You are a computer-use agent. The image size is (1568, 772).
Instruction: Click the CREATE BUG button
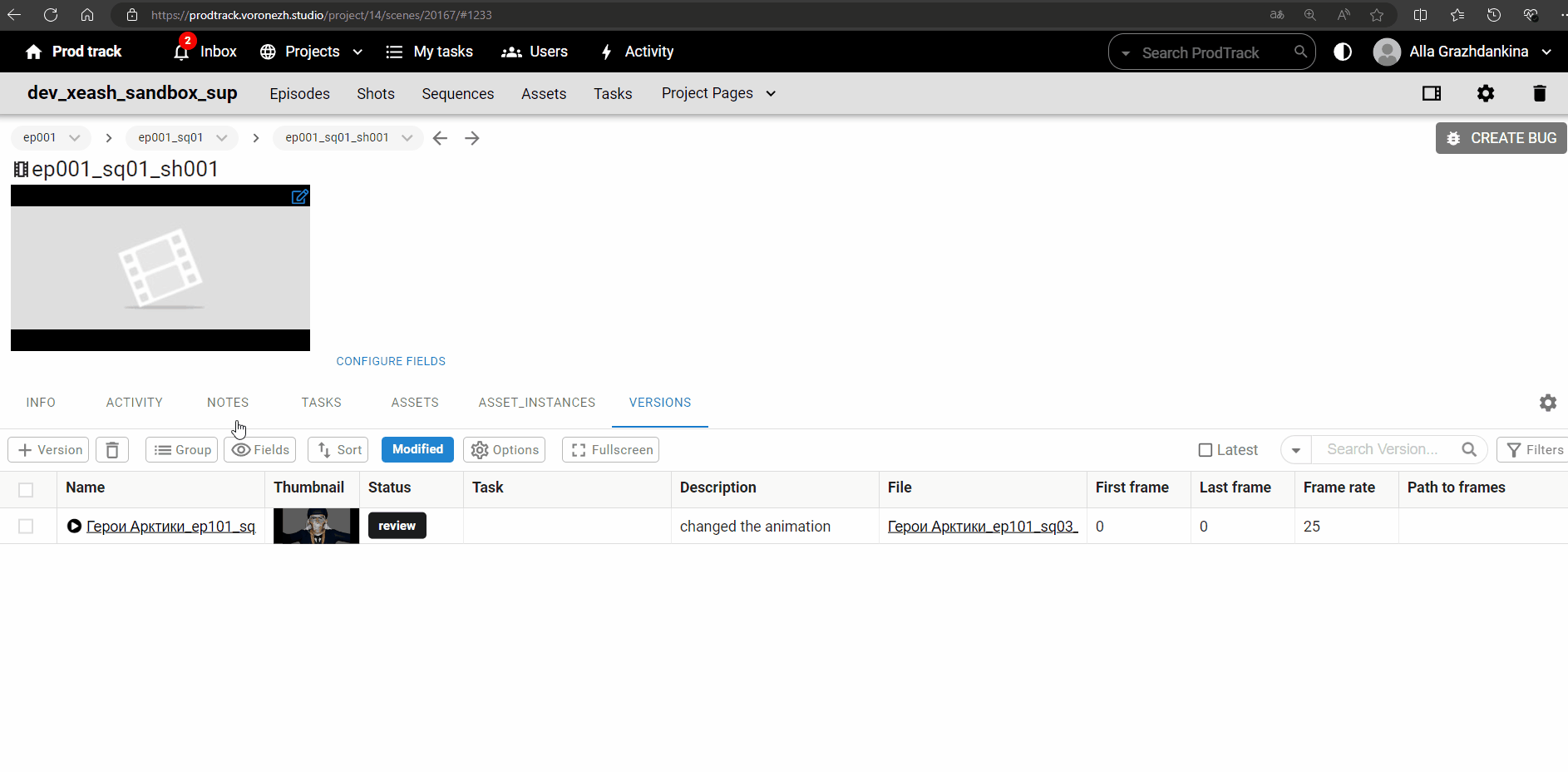click(x=1501, y=138)
